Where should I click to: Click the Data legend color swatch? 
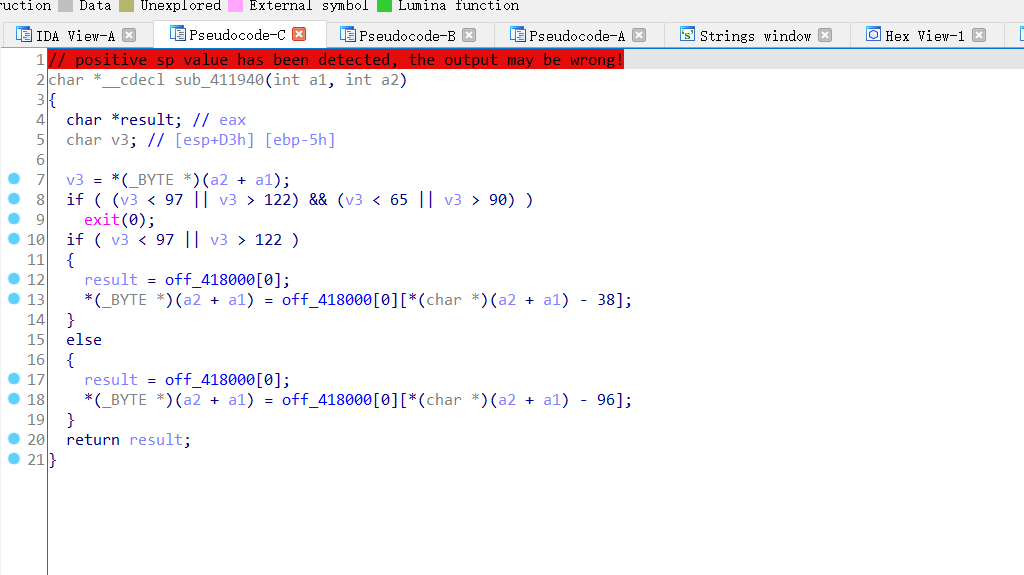tap(65, 6)
